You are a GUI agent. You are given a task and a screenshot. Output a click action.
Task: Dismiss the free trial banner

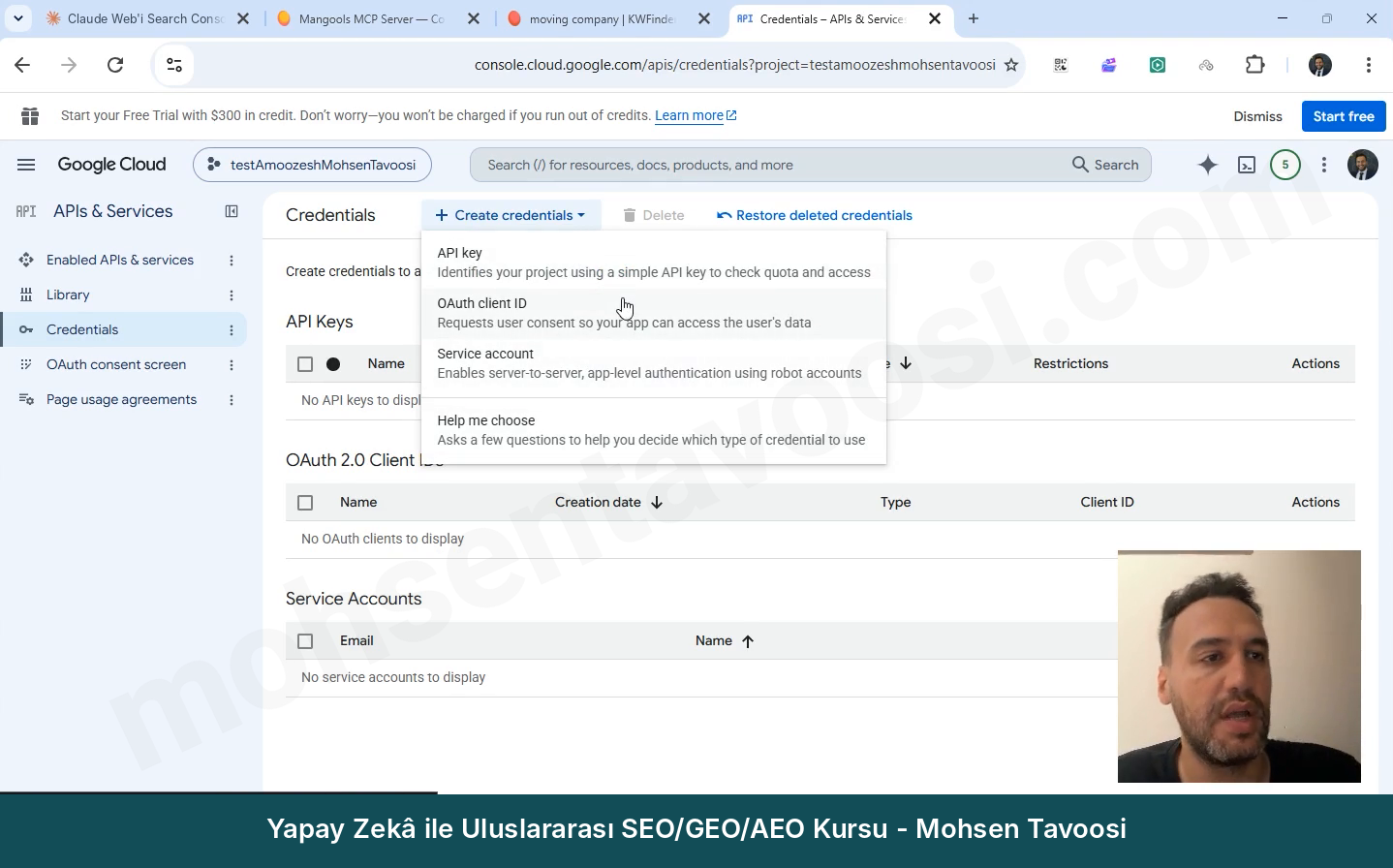coord(1257,116)
